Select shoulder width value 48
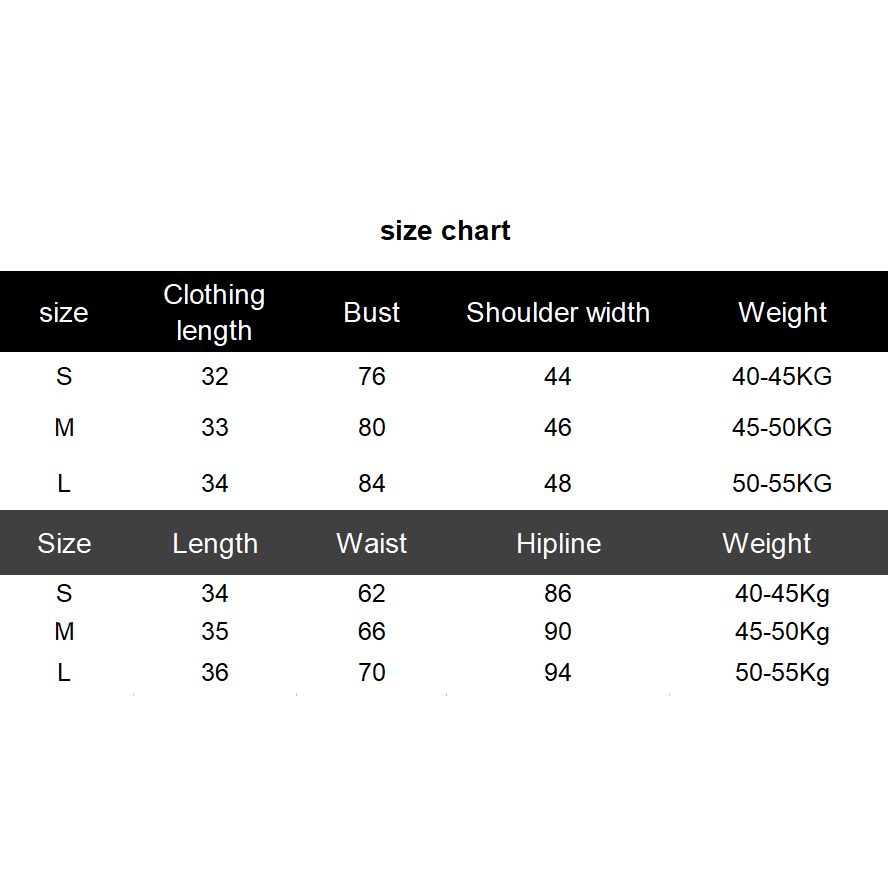Viewport: 888px width, 888px height. (558, 484)
